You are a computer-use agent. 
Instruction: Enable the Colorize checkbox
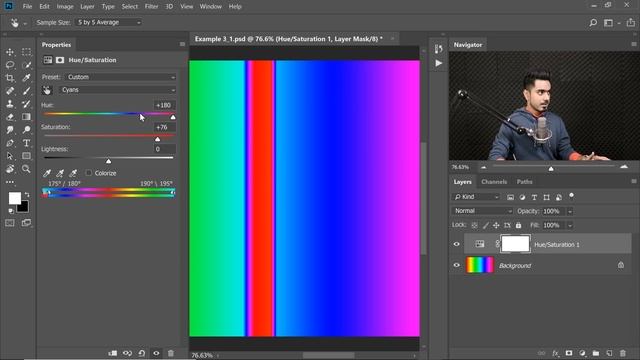click(89, 173)
